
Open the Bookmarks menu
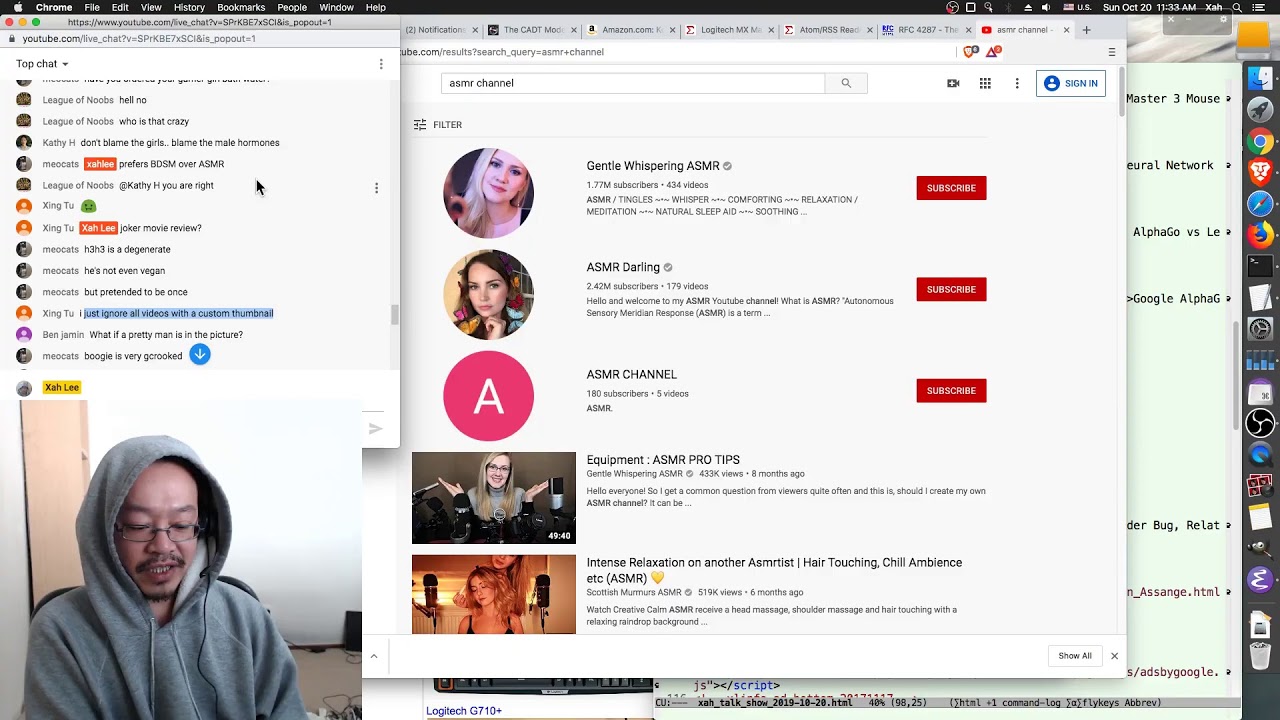[241, 7]
